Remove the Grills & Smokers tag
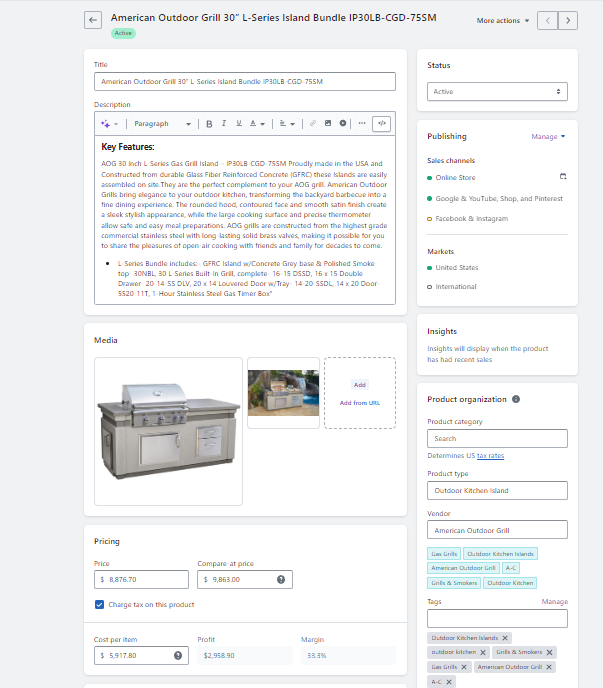This screenshot has height=688, width=603. point(549,652)
